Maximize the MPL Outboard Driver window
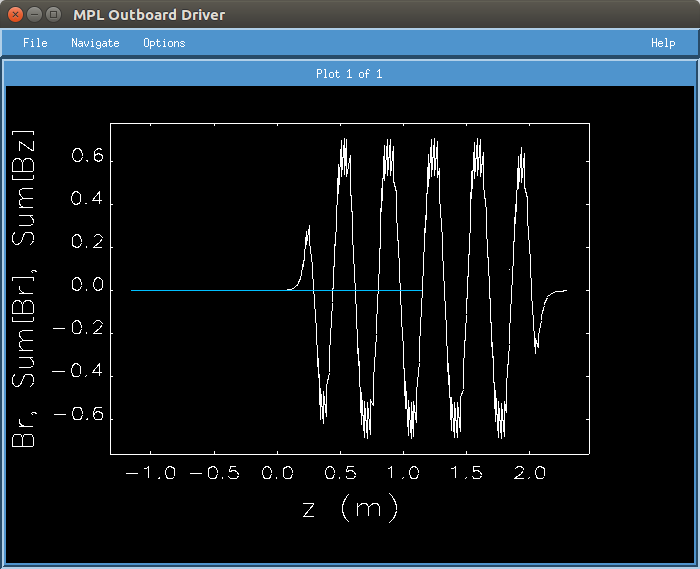The width and height of the screenshot is (700, 569). (x=53, y=15)
